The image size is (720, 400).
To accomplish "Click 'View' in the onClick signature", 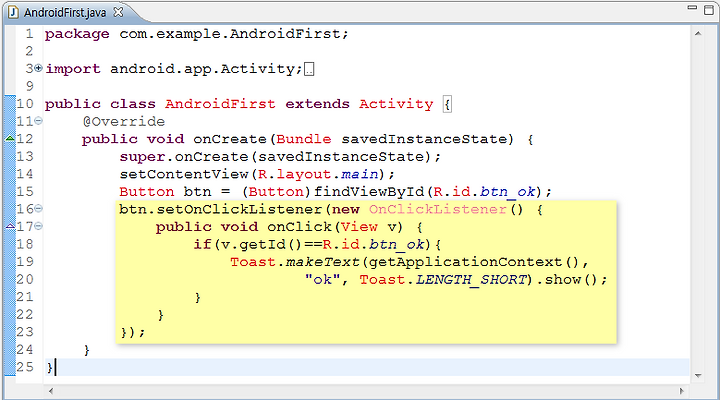I will point(359,227).
